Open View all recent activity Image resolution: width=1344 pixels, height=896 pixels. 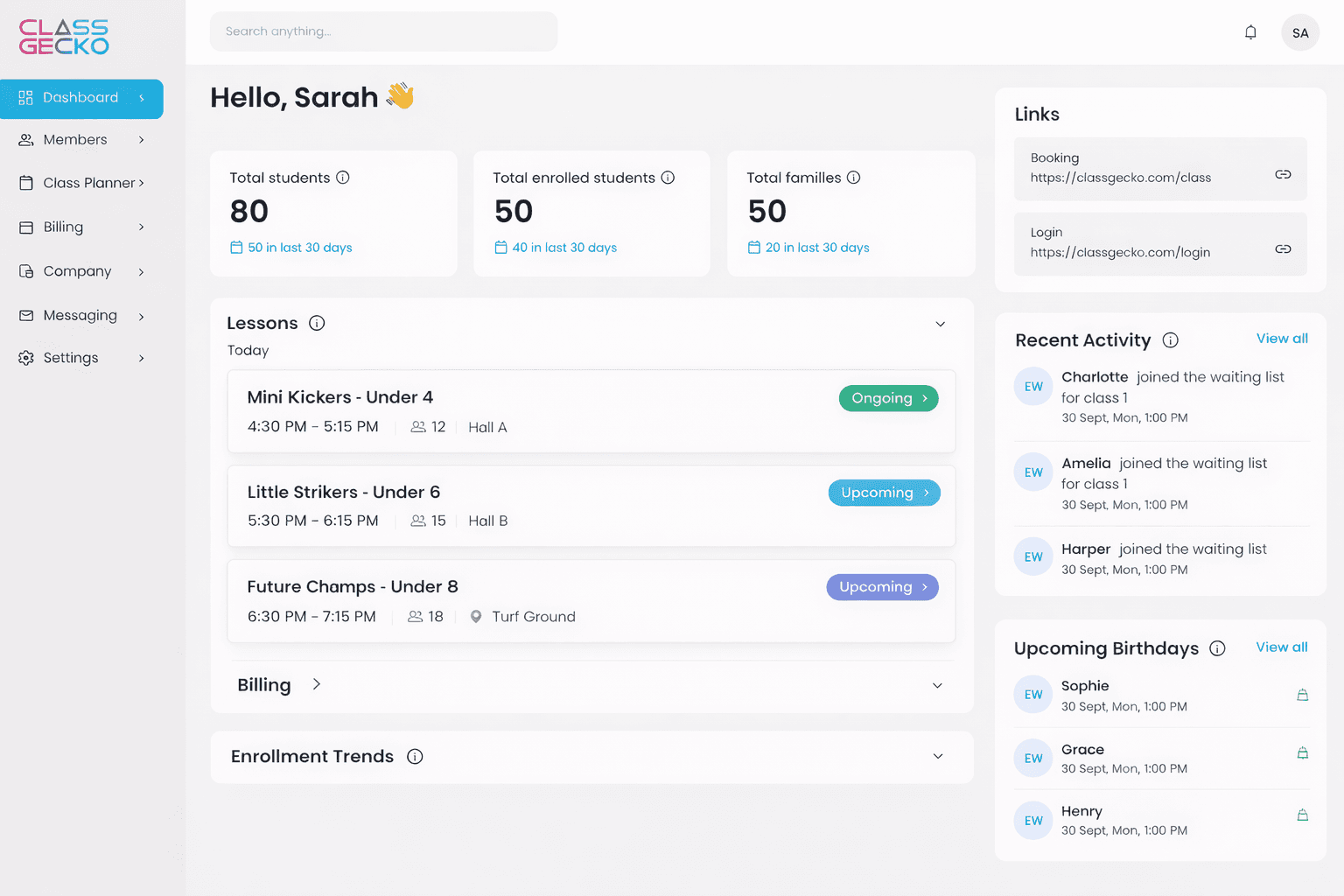[1282, 338]
